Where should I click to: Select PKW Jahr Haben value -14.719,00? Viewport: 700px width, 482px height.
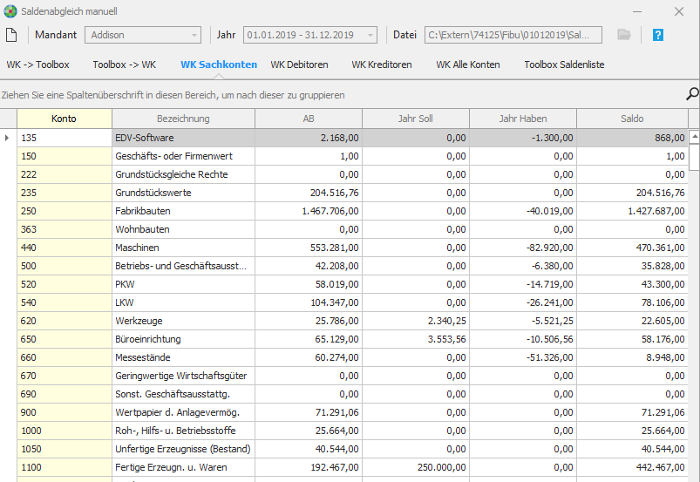point(523,284)
